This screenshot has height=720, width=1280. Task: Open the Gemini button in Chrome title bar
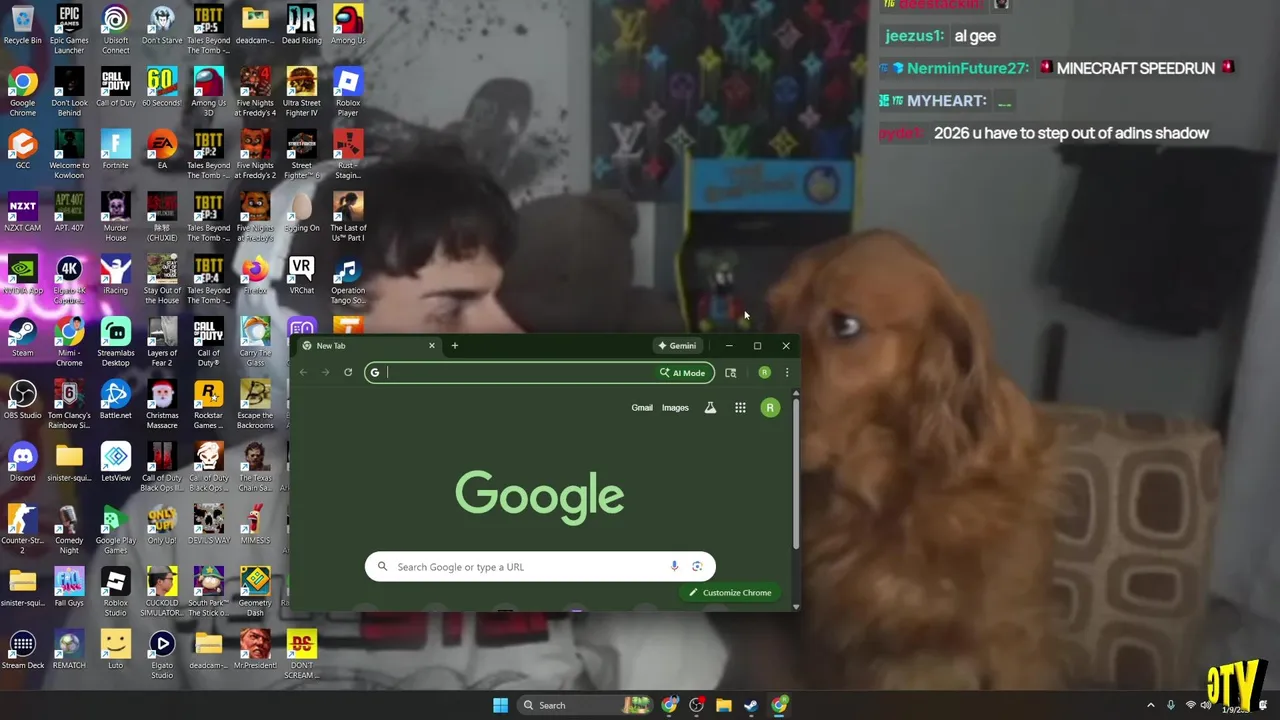coord(677,346)
